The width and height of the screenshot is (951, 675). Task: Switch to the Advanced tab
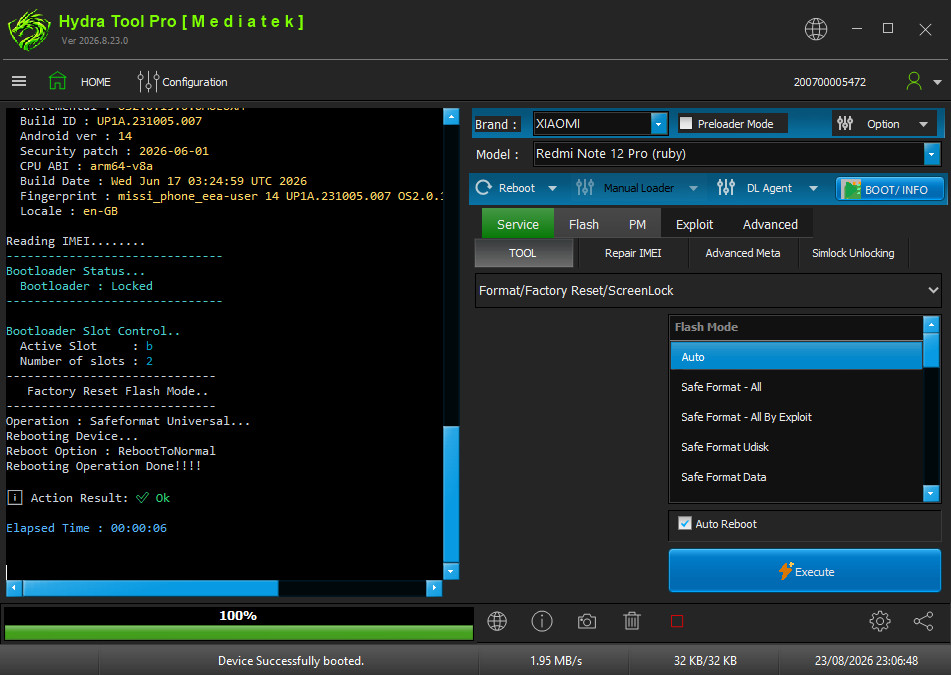coord(770,224)
